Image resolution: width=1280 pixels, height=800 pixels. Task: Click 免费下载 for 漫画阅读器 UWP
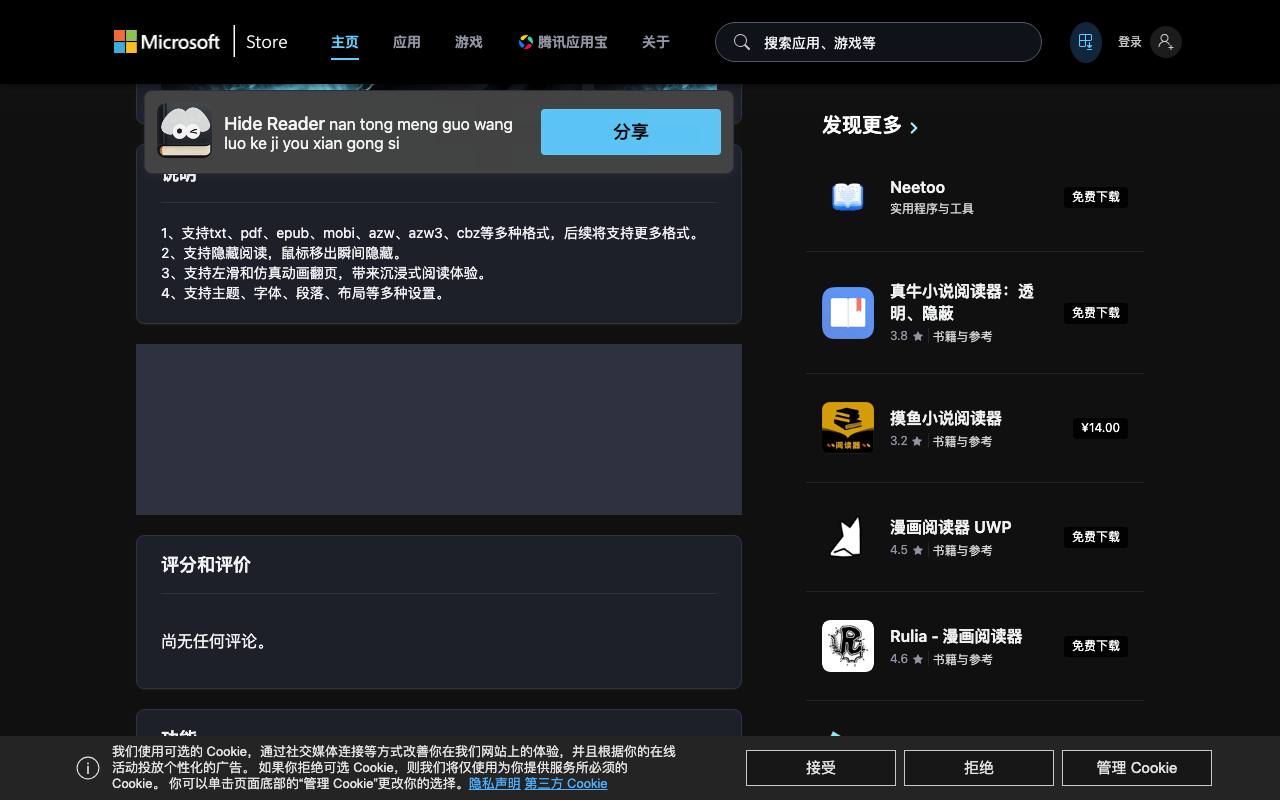1096,537
